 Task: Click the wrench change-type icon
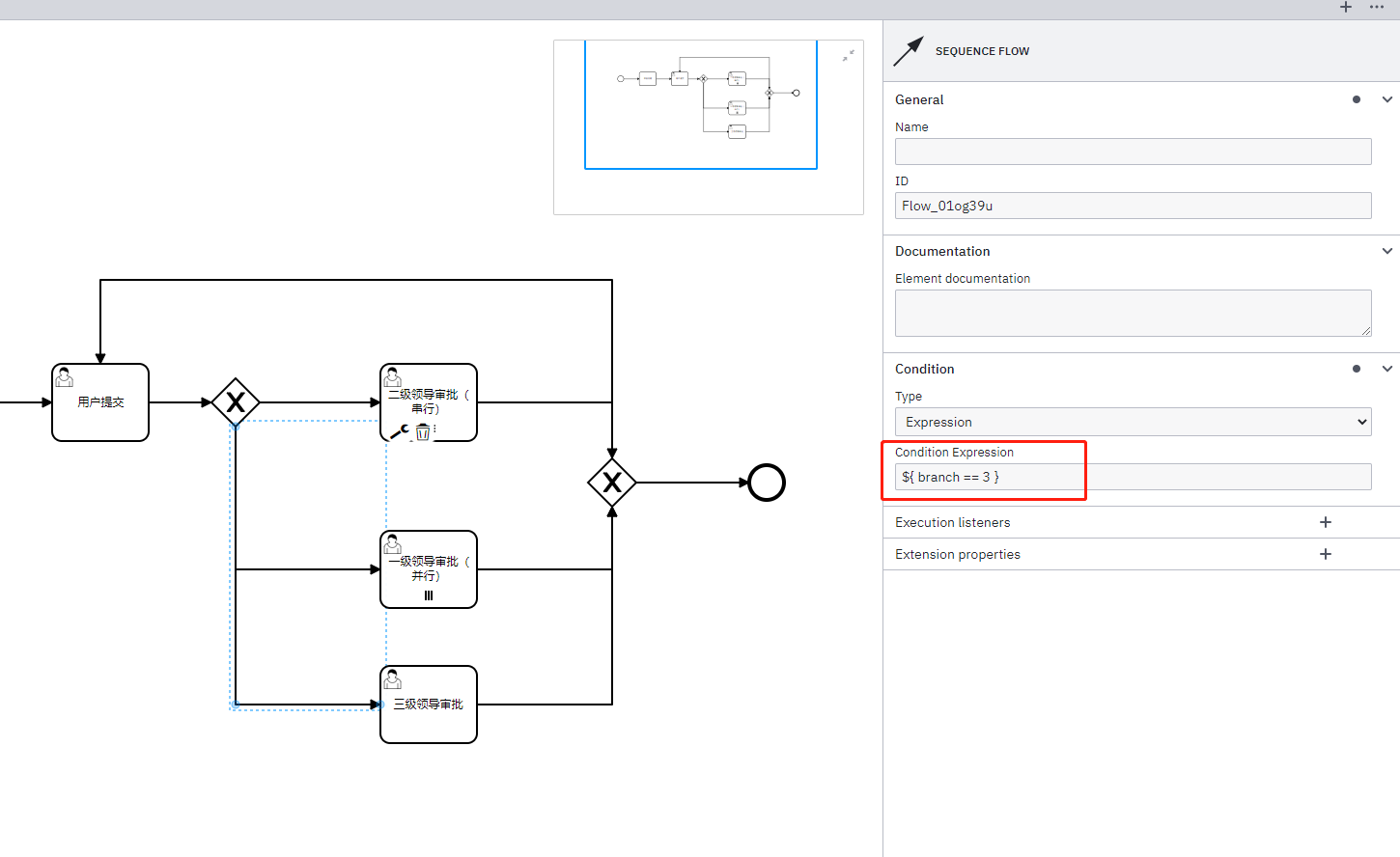click(x=400, y=431)
